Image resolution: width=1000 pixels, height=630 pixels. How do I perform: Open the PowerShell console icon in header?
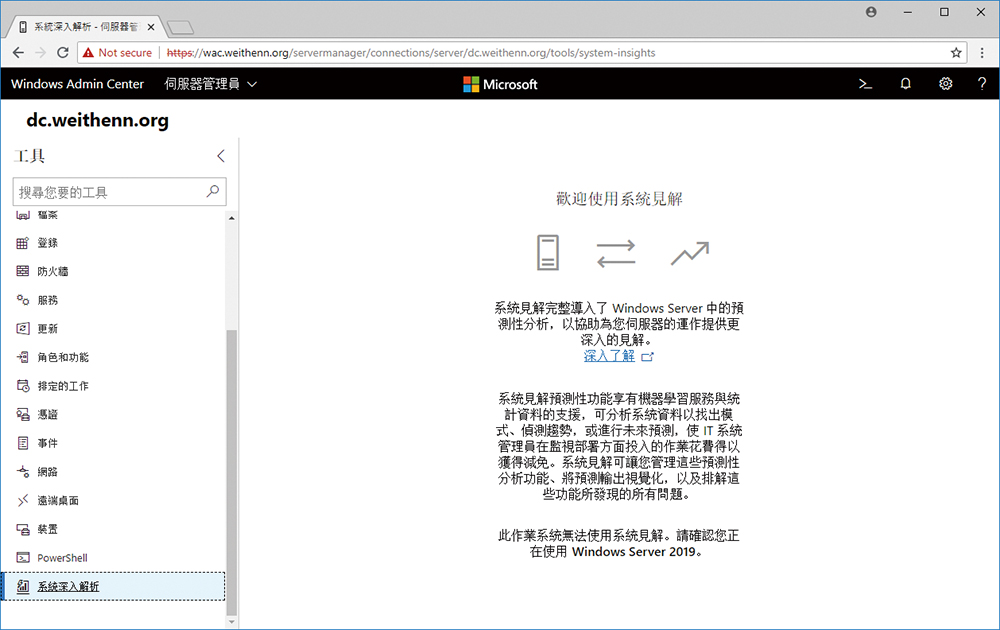click(x=865, y=84)
